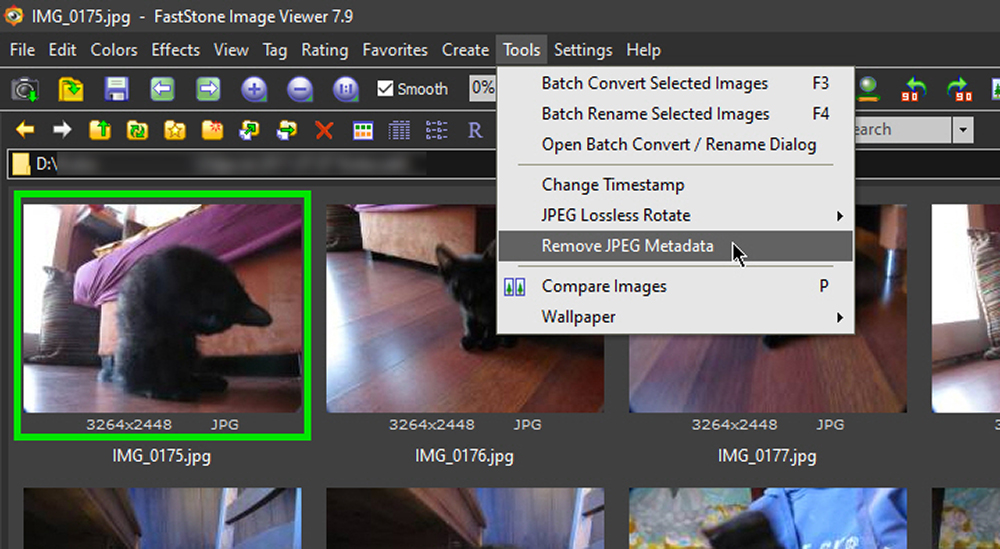Viewport: 1000px width, 549px height.
Task: Click Remove JPEG Metadata
Action: (x=675, y=246)
